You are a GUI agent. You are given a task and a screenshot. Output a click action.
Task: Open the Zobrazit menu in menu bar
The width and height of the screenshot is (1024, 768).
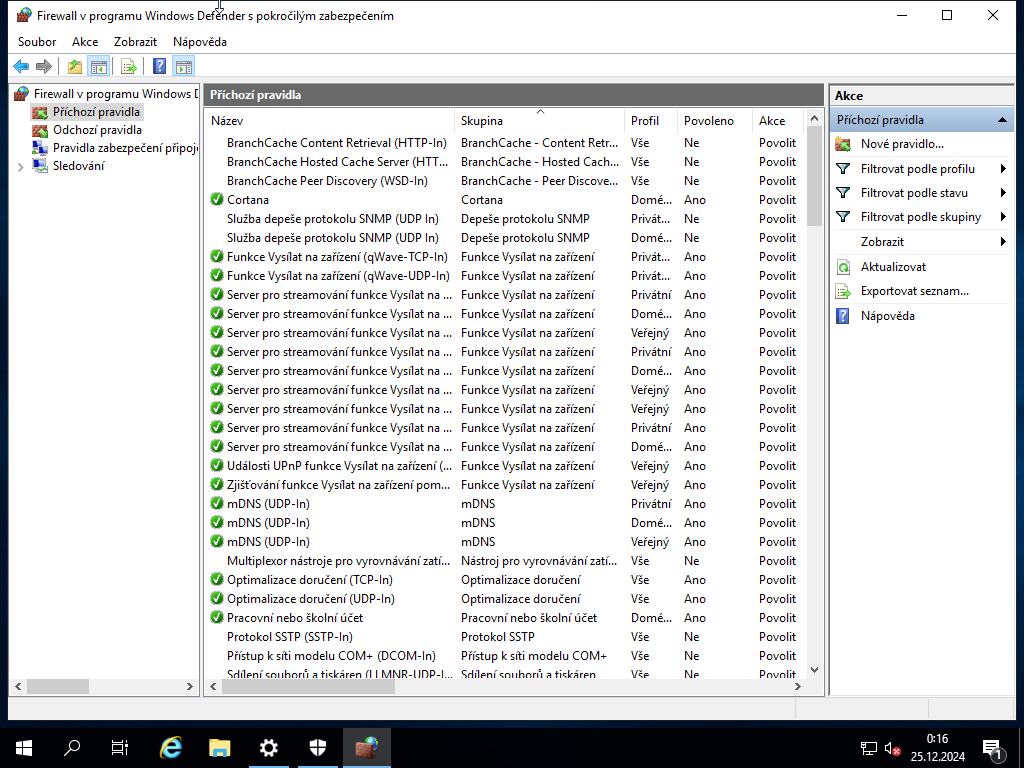tap(135, 41)
